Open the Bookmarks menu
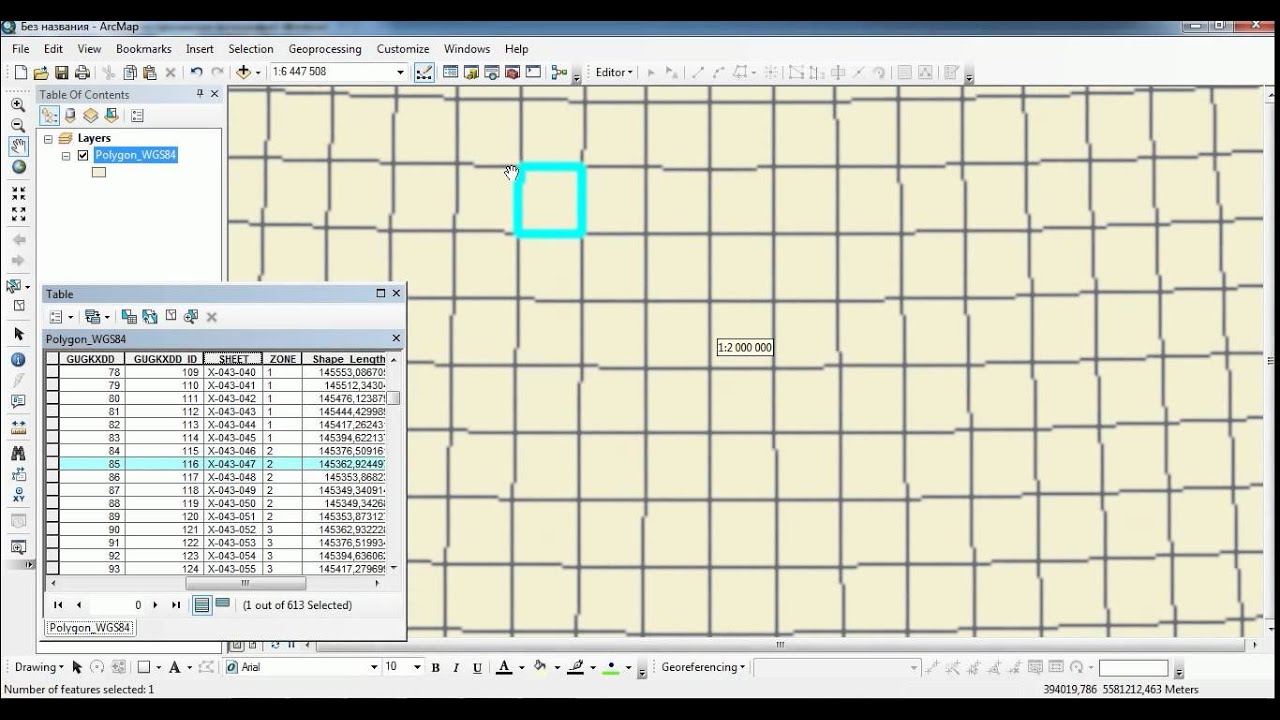Viewport: 1280px width, 720px height. pos(143,48)
